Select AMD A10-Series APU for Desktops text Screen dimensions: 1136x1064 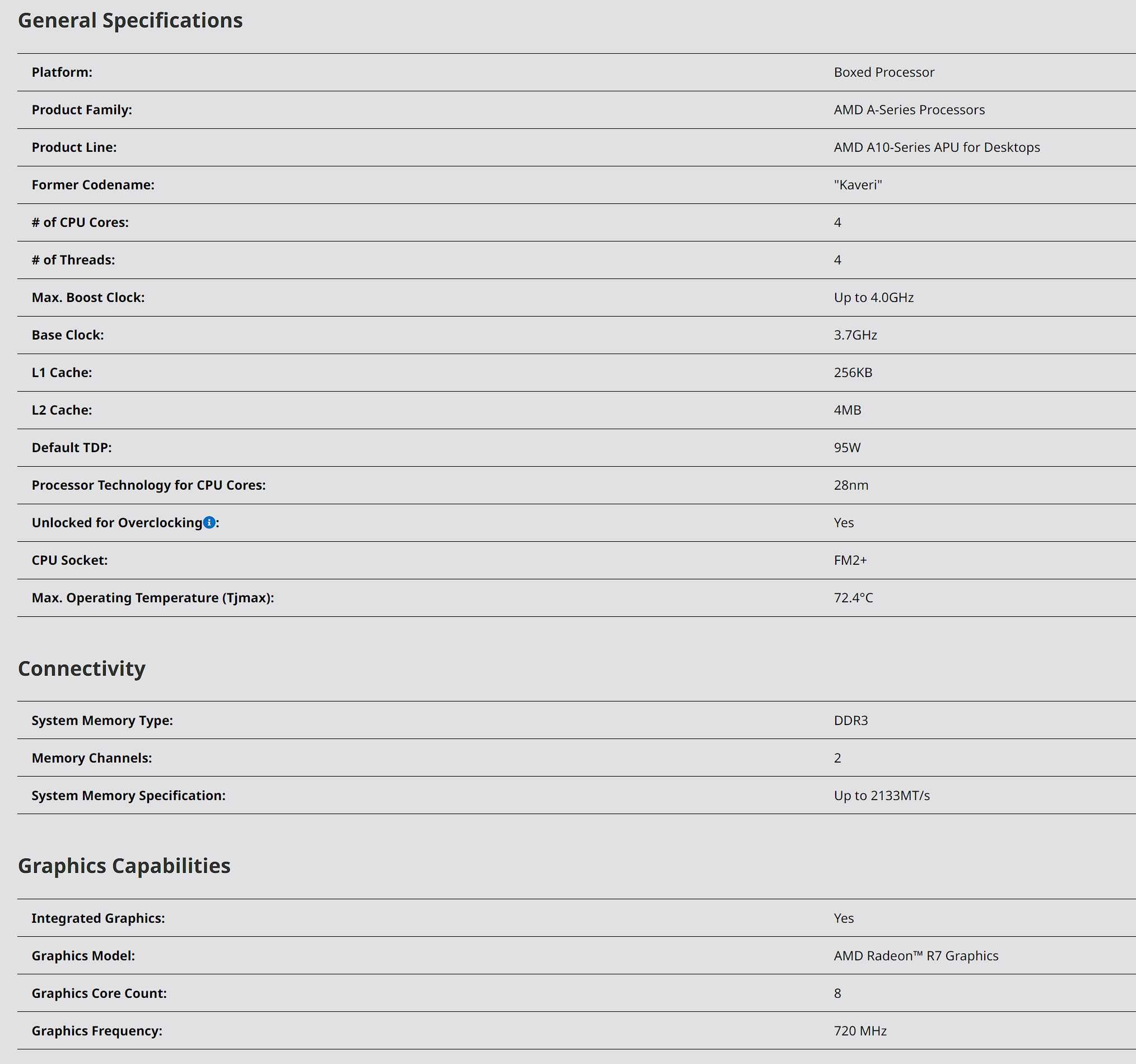pyautogui.click(x=937, y=147)
